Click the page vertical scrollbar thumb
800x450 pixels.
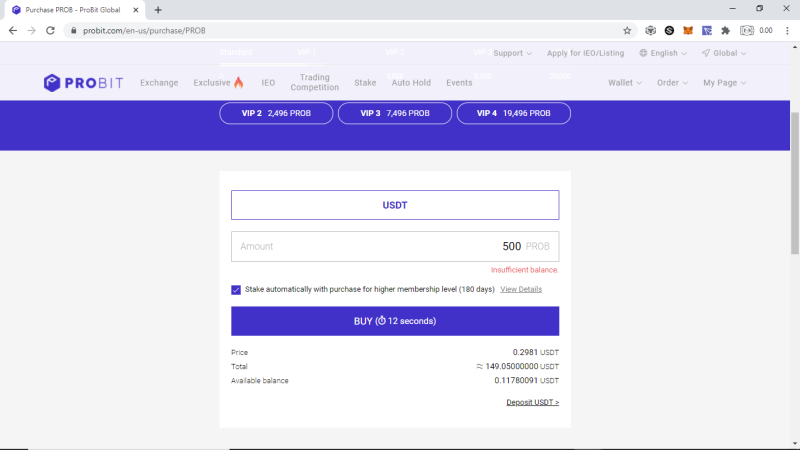795,183
